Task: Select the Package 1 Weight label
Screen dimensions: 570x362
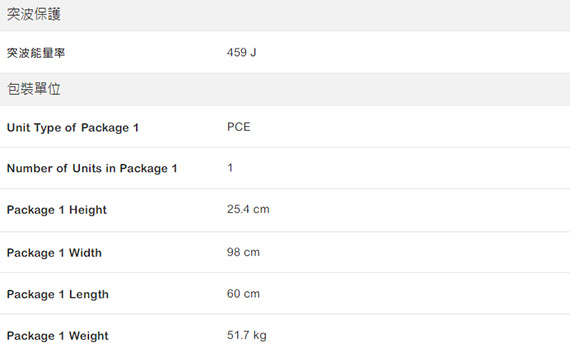Action: pyautogui.click(x=57, y=335)
